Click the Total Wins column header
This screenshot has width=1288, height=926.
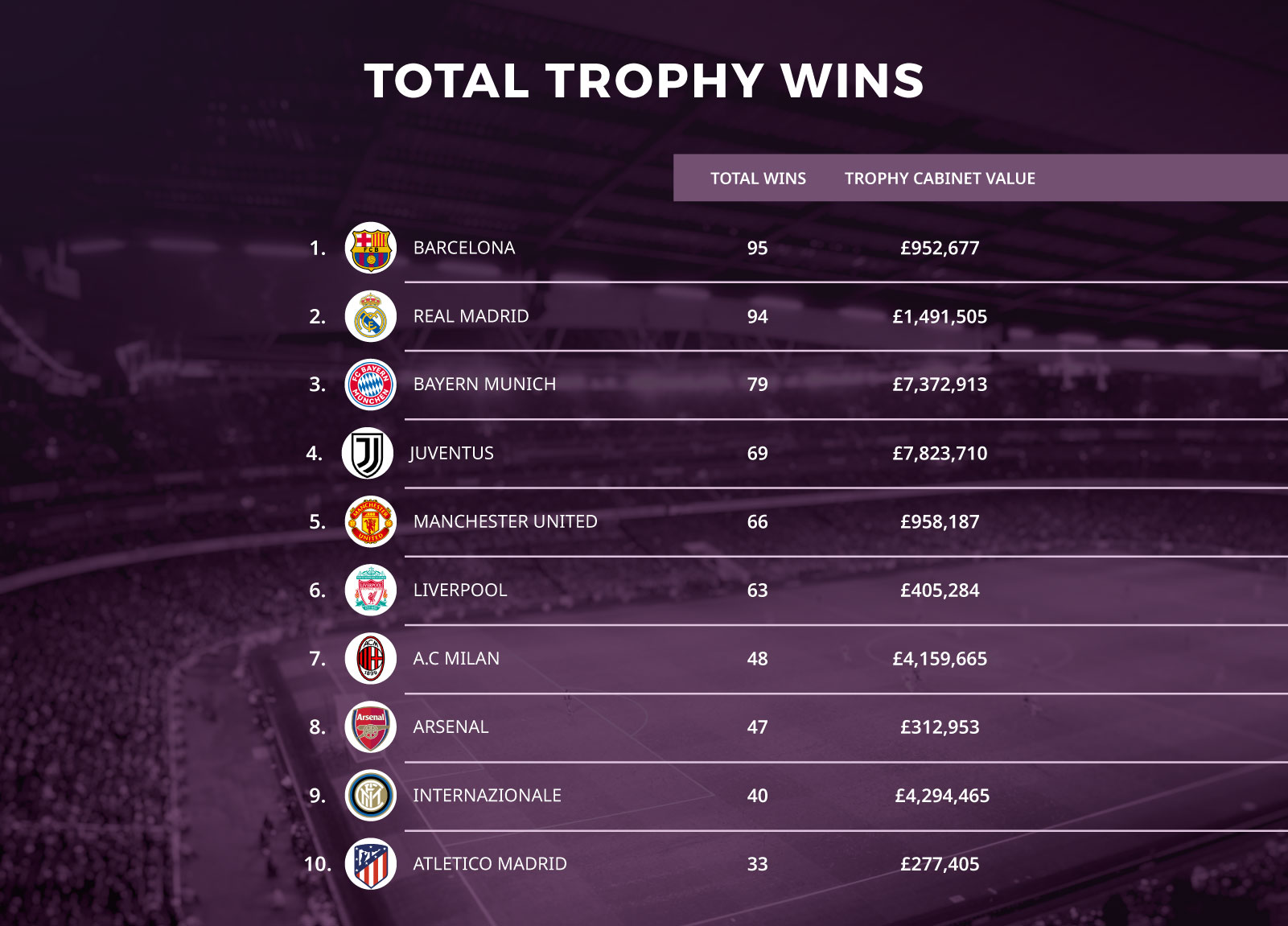[758, 179]
